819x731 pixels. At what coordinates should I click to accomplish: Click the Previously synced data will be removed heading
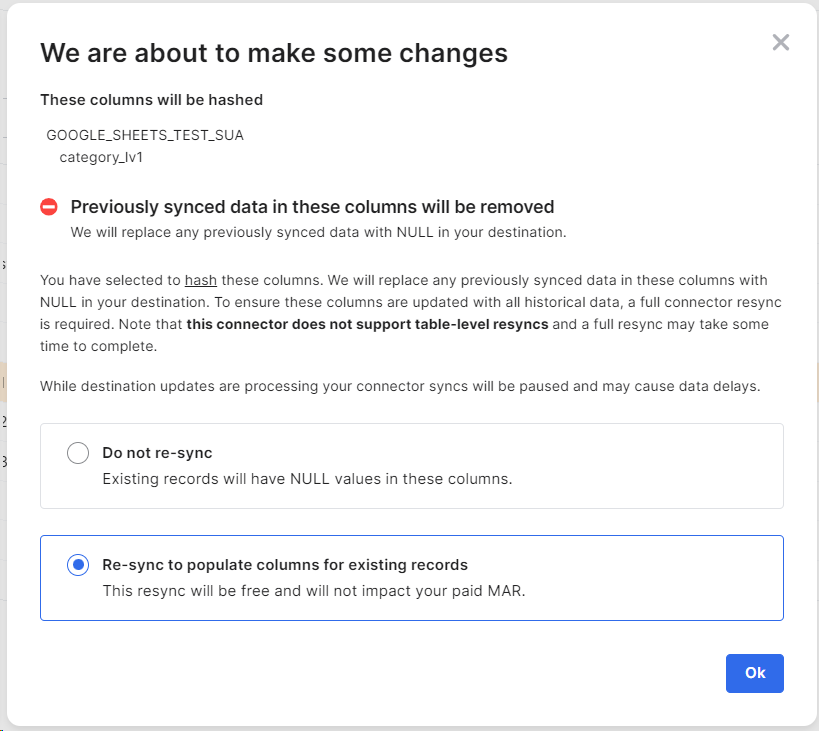tap(312, 207)
